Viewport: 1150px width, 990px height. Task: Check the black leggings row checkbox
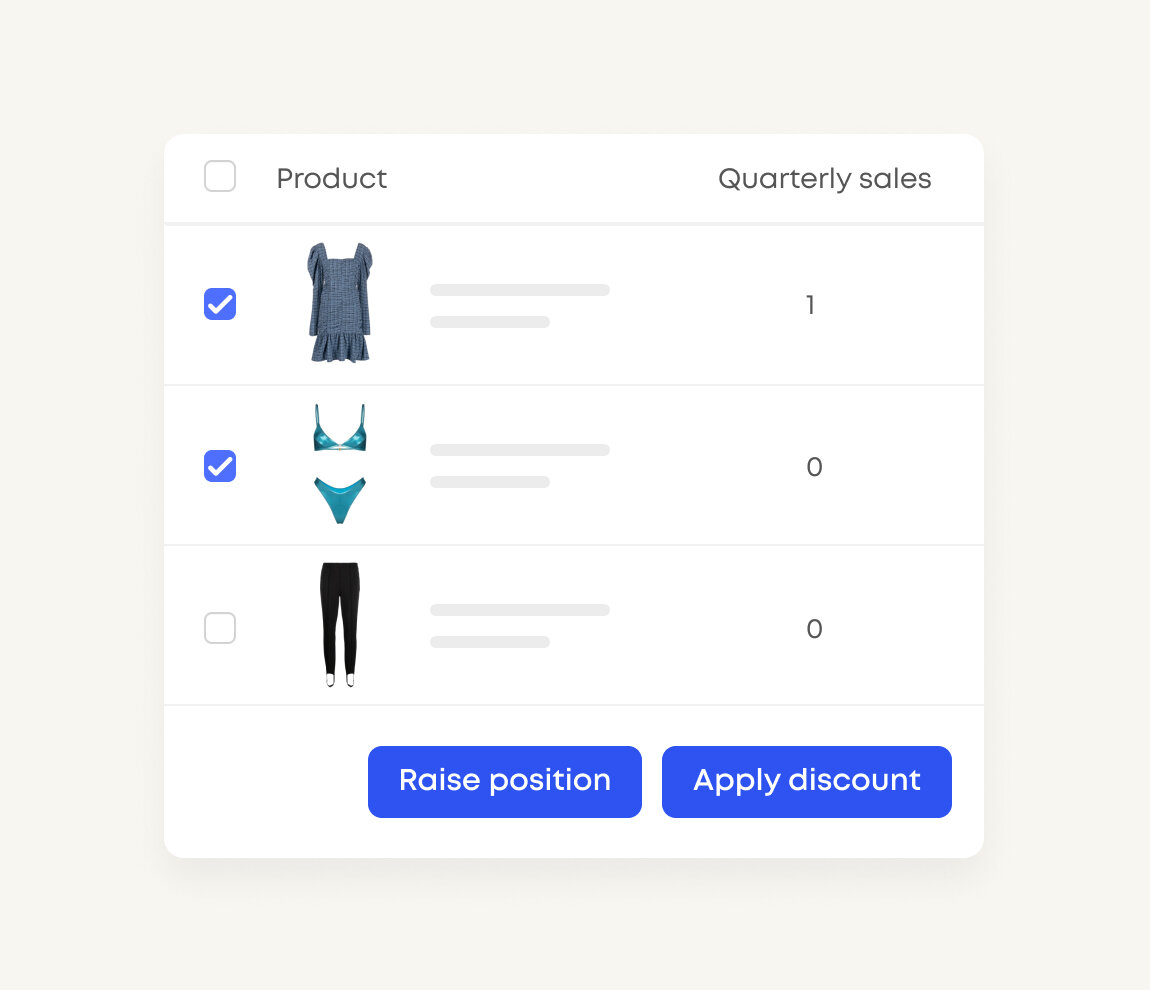[219, 628]
